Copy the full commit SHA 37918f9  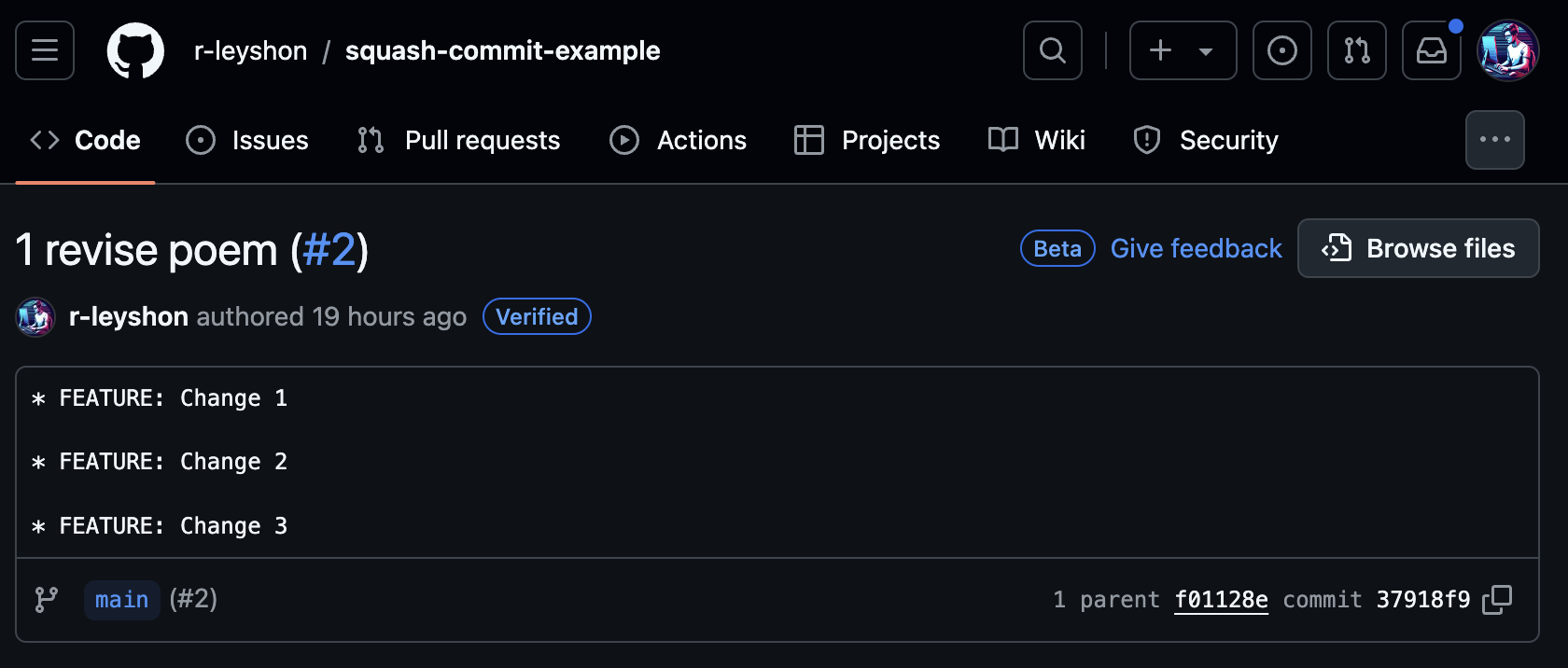[1497, 600]
